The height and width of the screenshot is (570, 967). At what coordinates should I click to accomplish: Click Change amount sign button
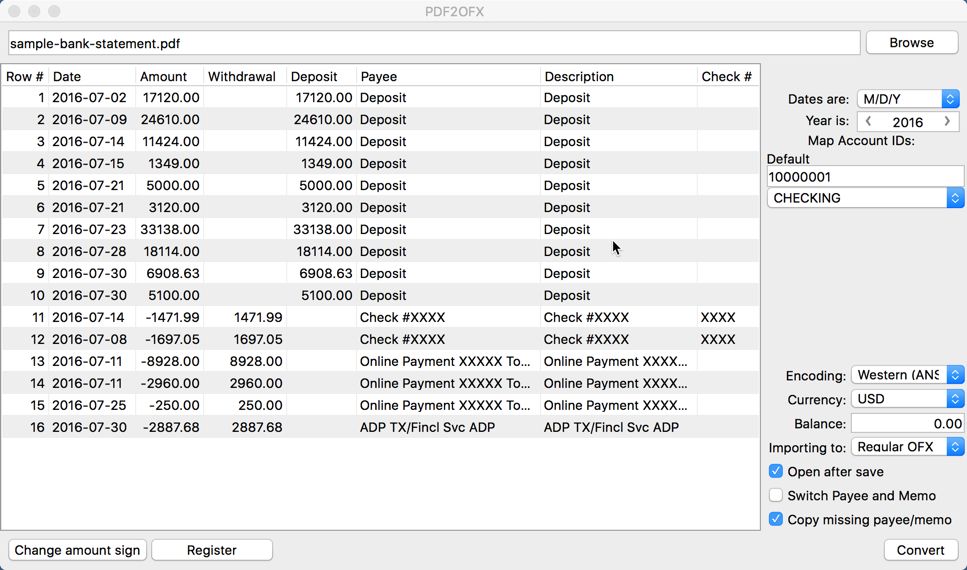click(77, 550)
